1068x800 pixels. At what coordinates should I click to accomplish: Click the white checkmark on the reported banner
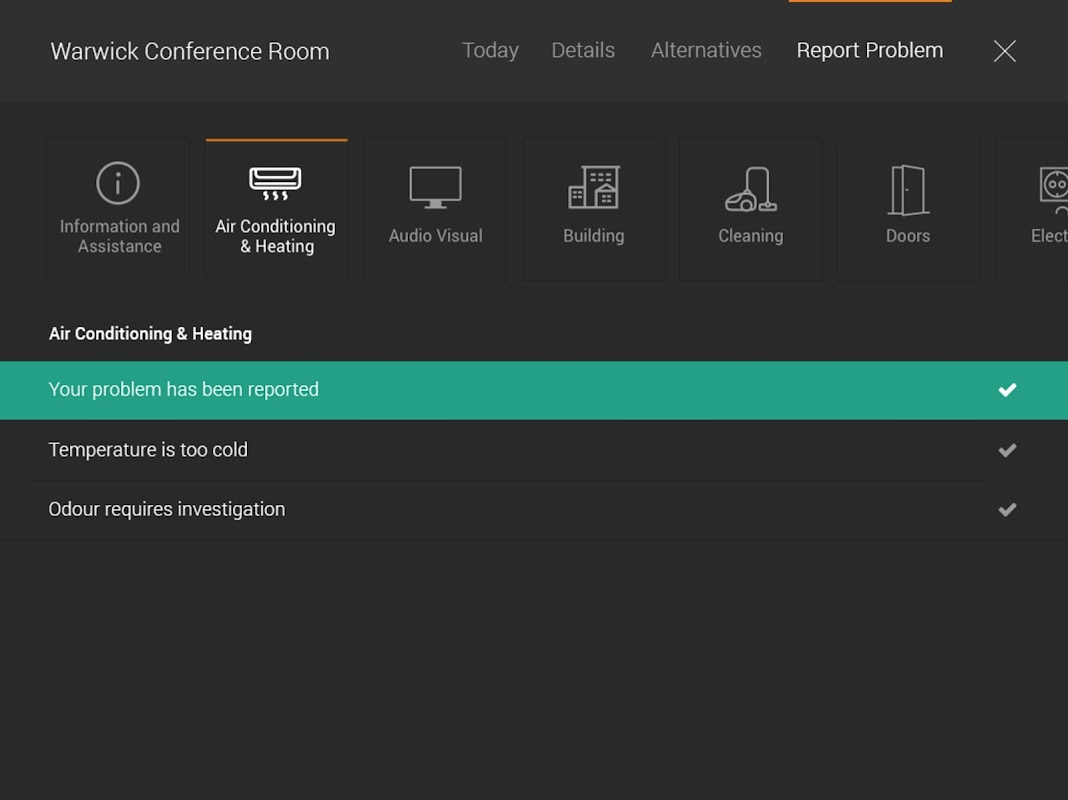point(1007,389)
